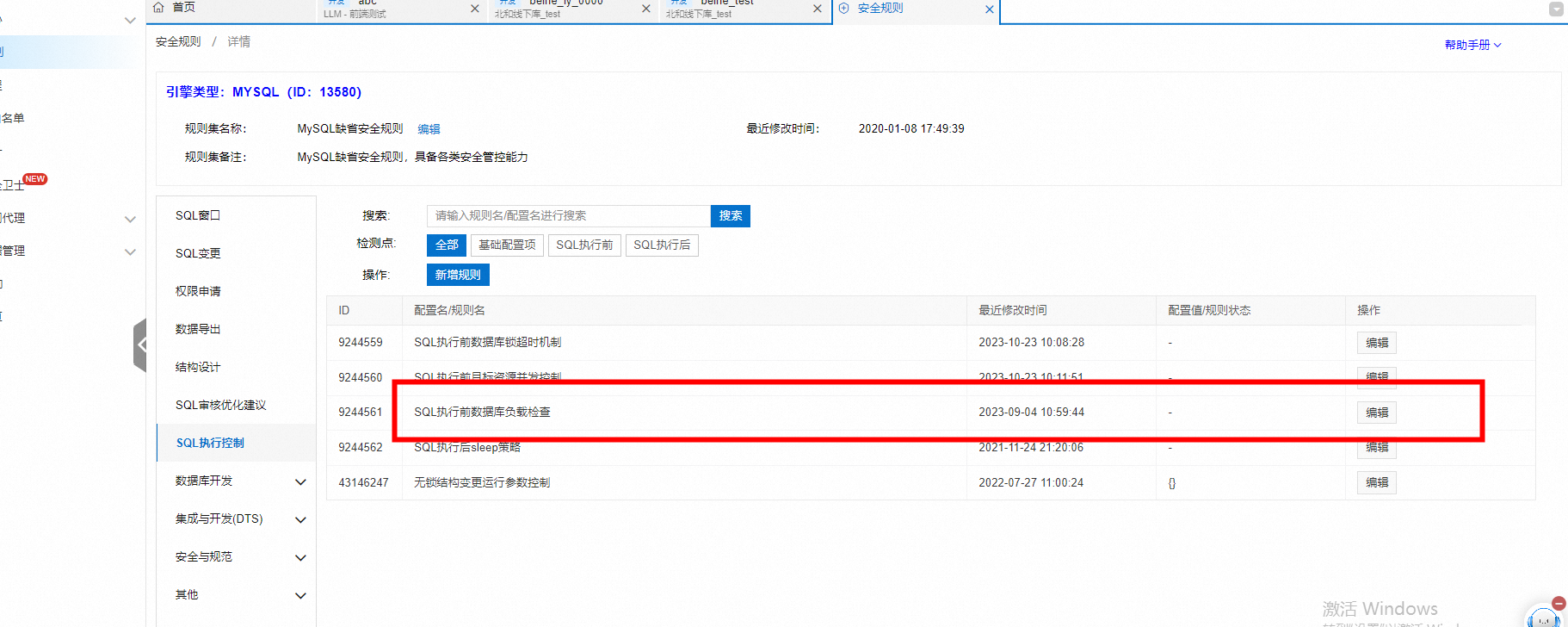Image resolution: width=1568 pixels, height=627 pixels.
Task: Collapse the top far-left menu chevron
Action: (130, 20)
